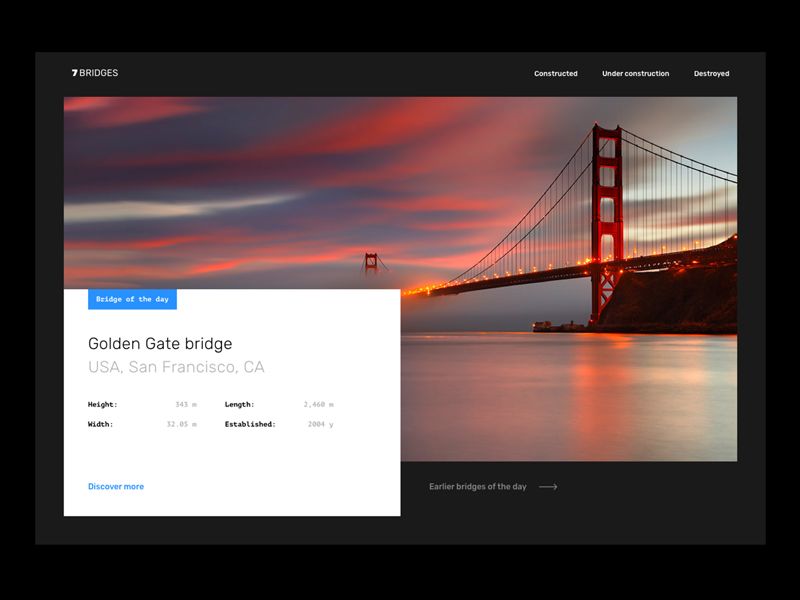The height and width of the screenshot is (600, 800).
Task: Go to the Destroyed section
Action: pyautogui.click(x=711, y=74)
